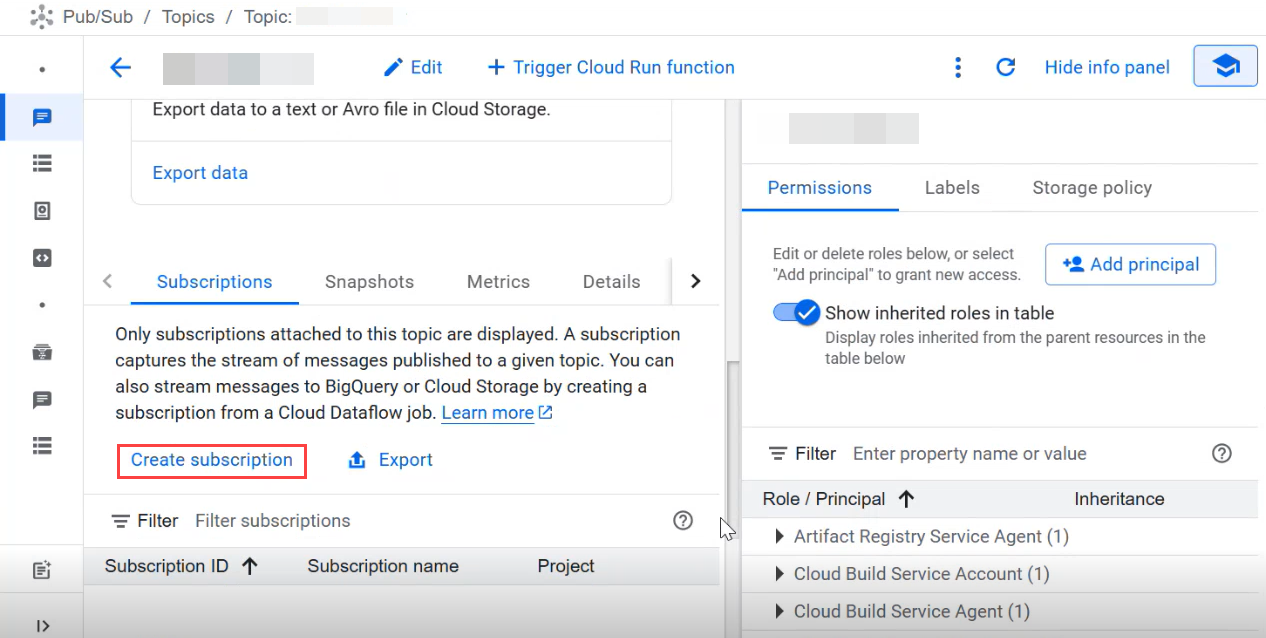Expand Cloud Build Service Agent row

pyautogui.click(x=780, y=611)
